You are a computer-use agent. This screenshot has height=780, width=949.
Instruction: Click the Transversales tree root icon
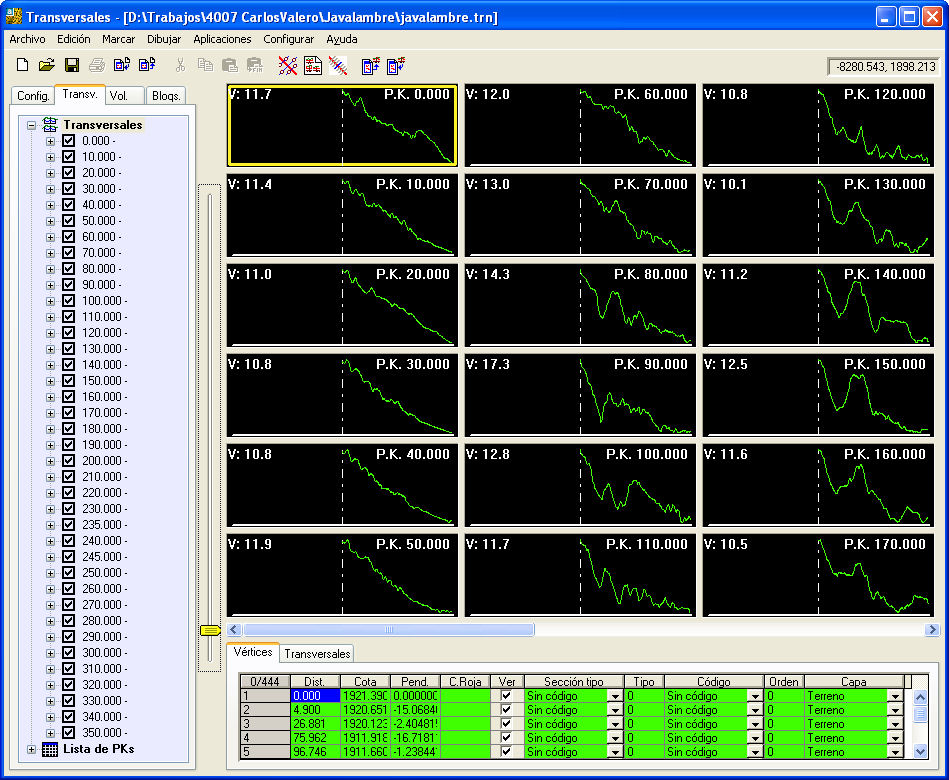click(x=50, y=125)
